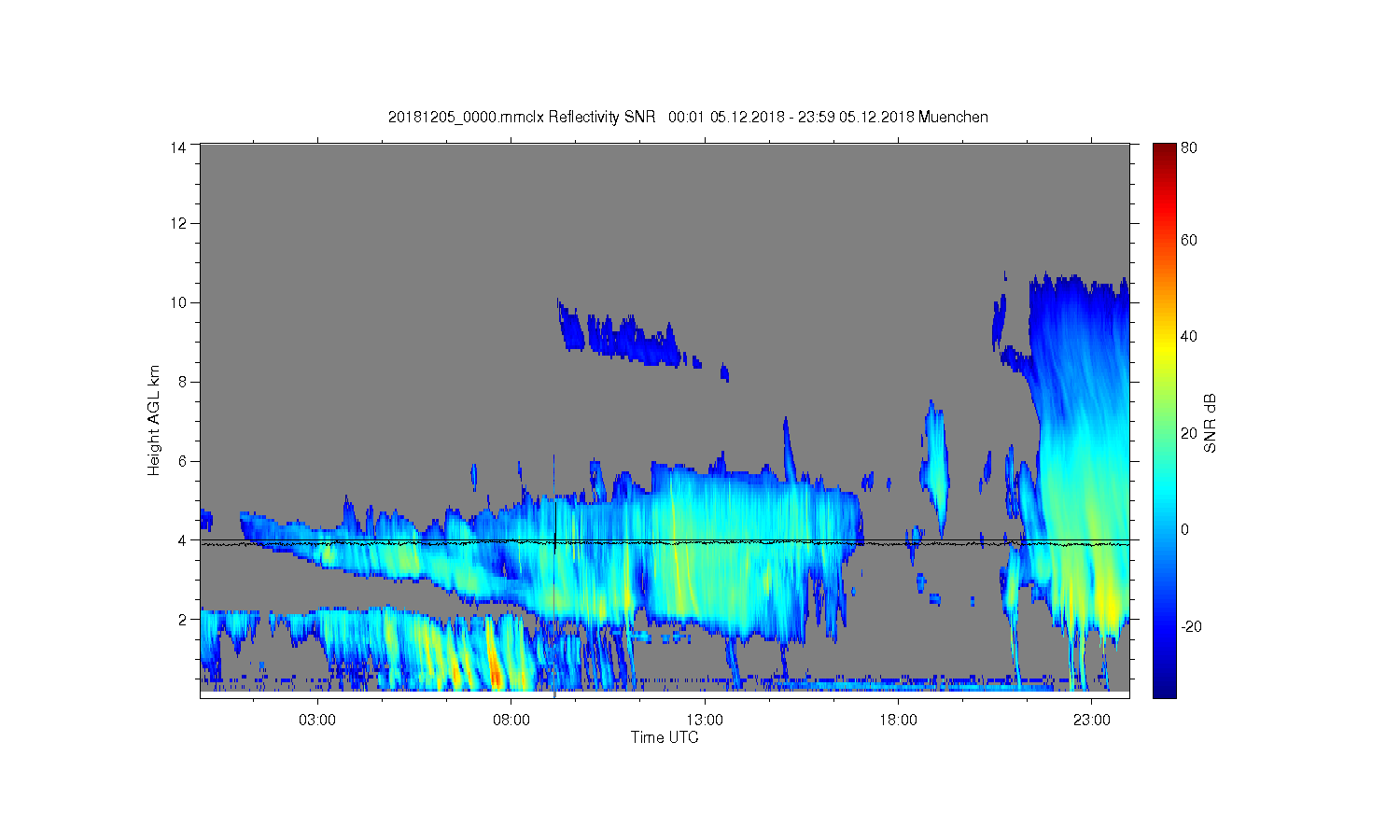Select the height axis tick label 4
This screenshot has height=840, width=1400.
183,539
